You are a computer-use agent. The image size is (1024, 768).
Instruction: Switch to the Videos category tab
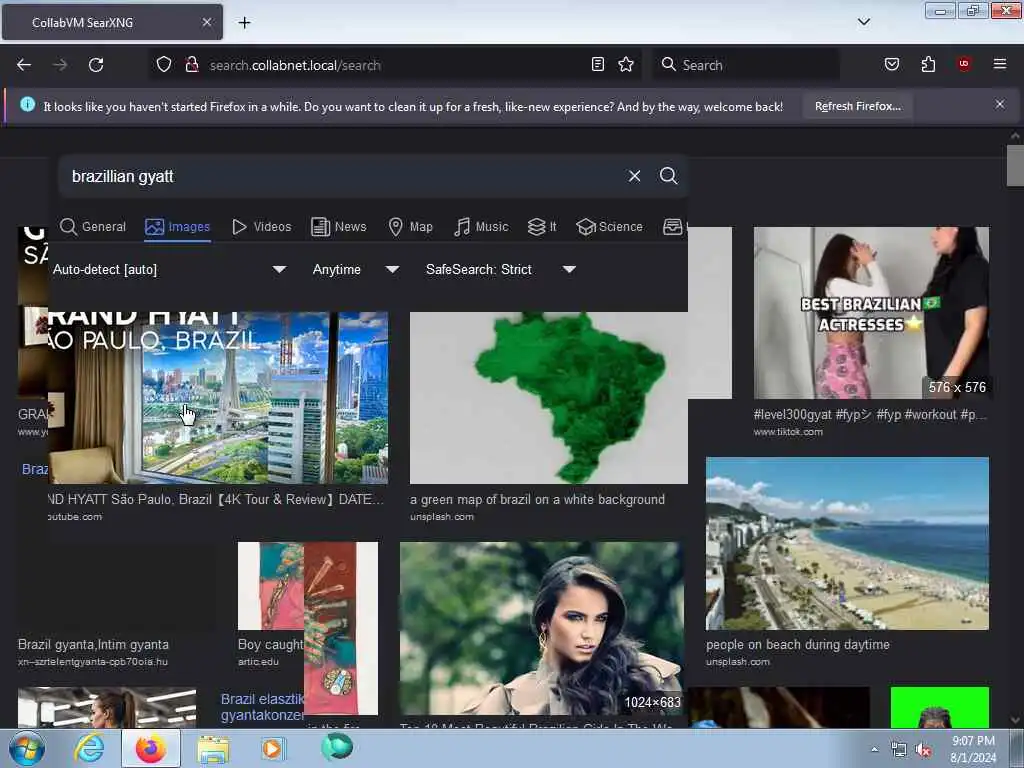(261, 227)
